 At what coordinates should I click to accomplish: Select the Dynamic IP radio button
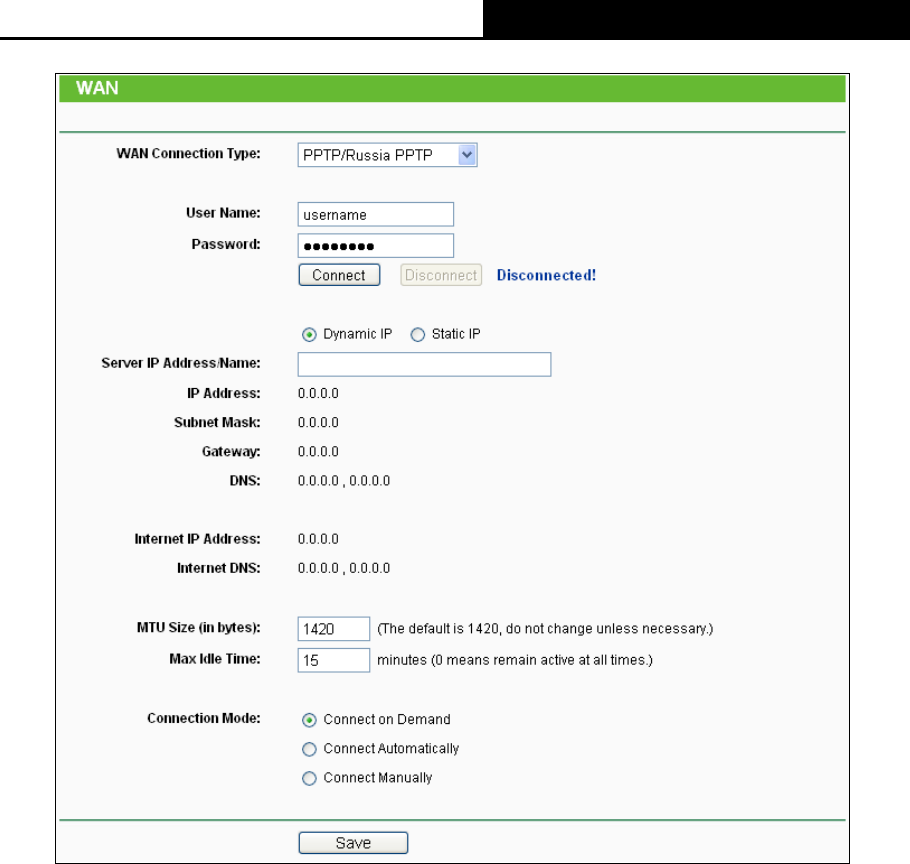[x=309, y=335]
